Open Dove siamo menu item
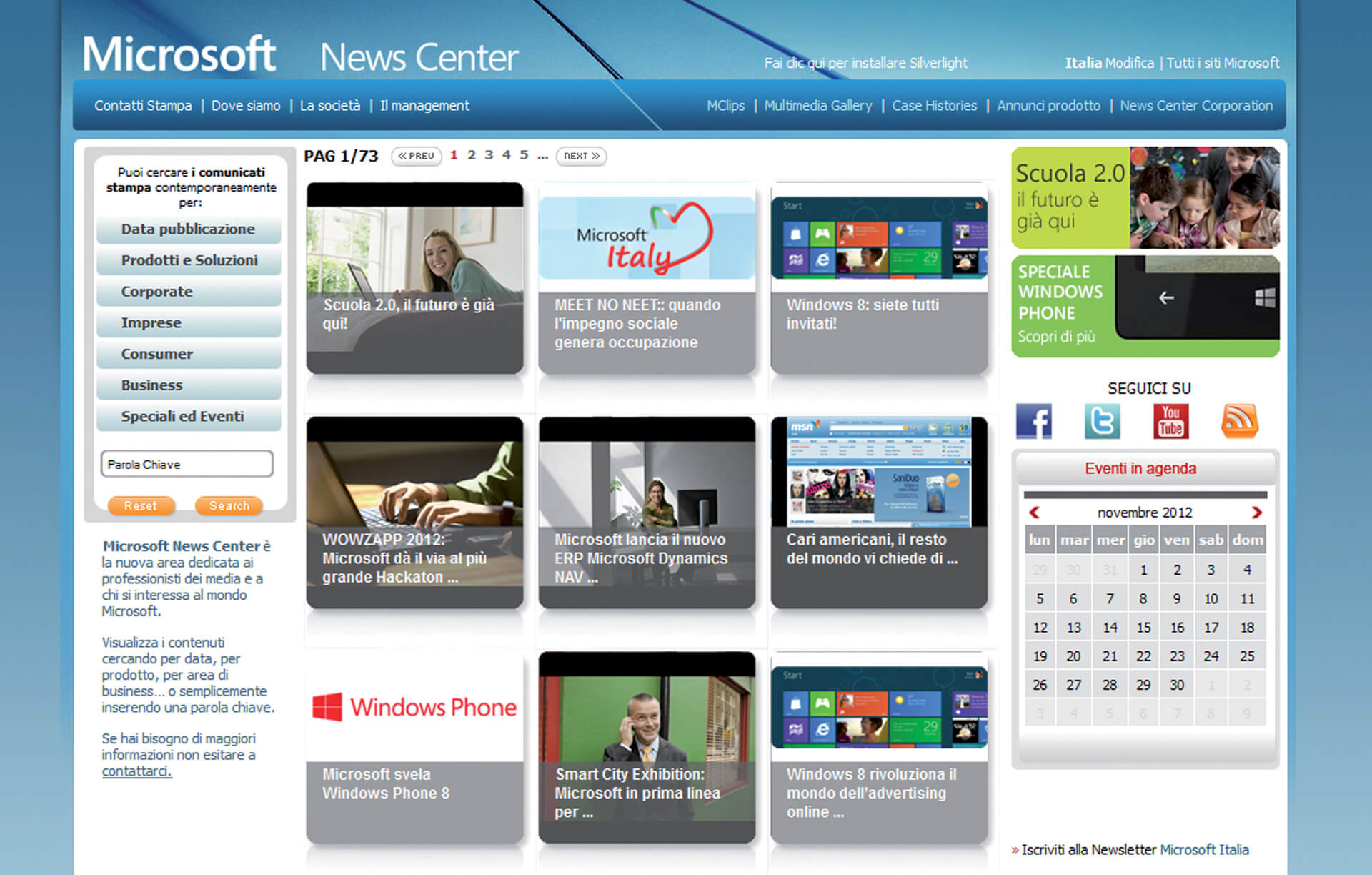The image size is (1372, 875). point(246,106)
